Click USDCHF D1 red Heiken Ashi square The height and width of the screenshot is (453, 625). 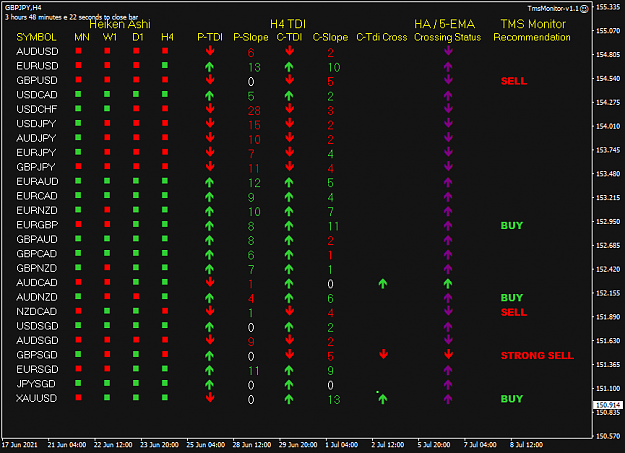coord(136,108)
